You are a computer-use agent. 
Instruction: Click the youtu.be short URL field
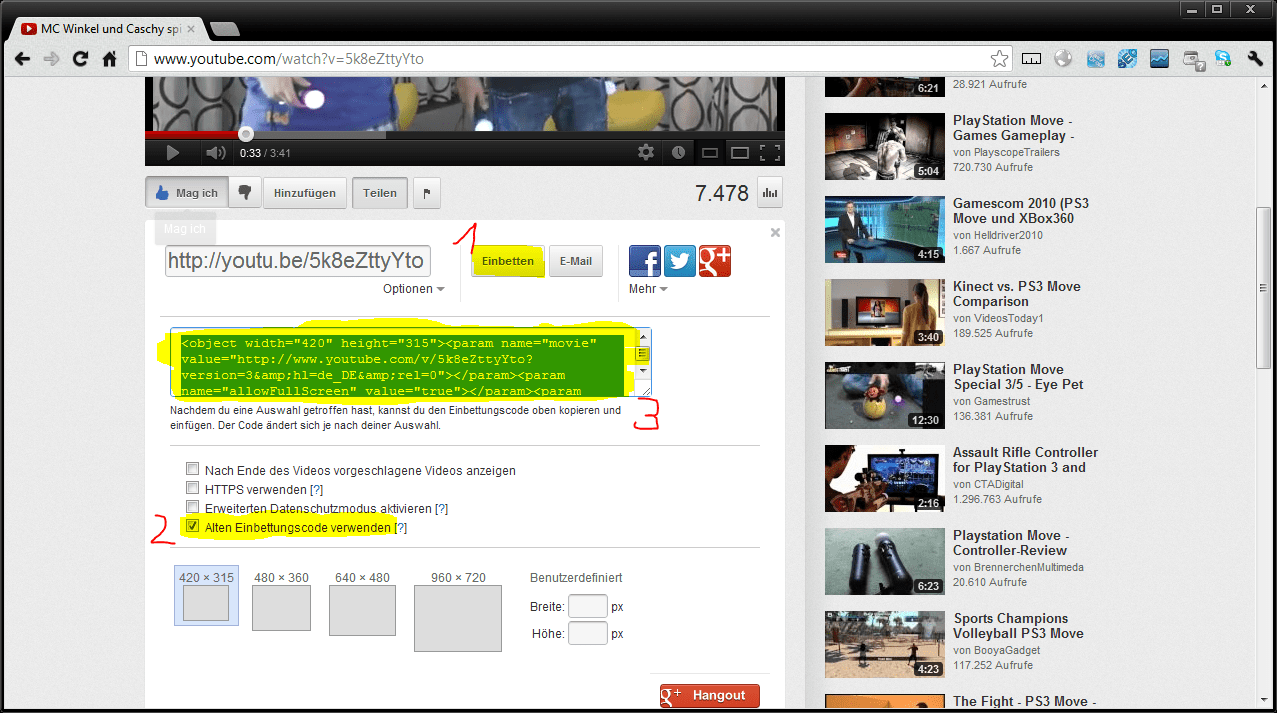pyautogui.click(x=298, y=261)
